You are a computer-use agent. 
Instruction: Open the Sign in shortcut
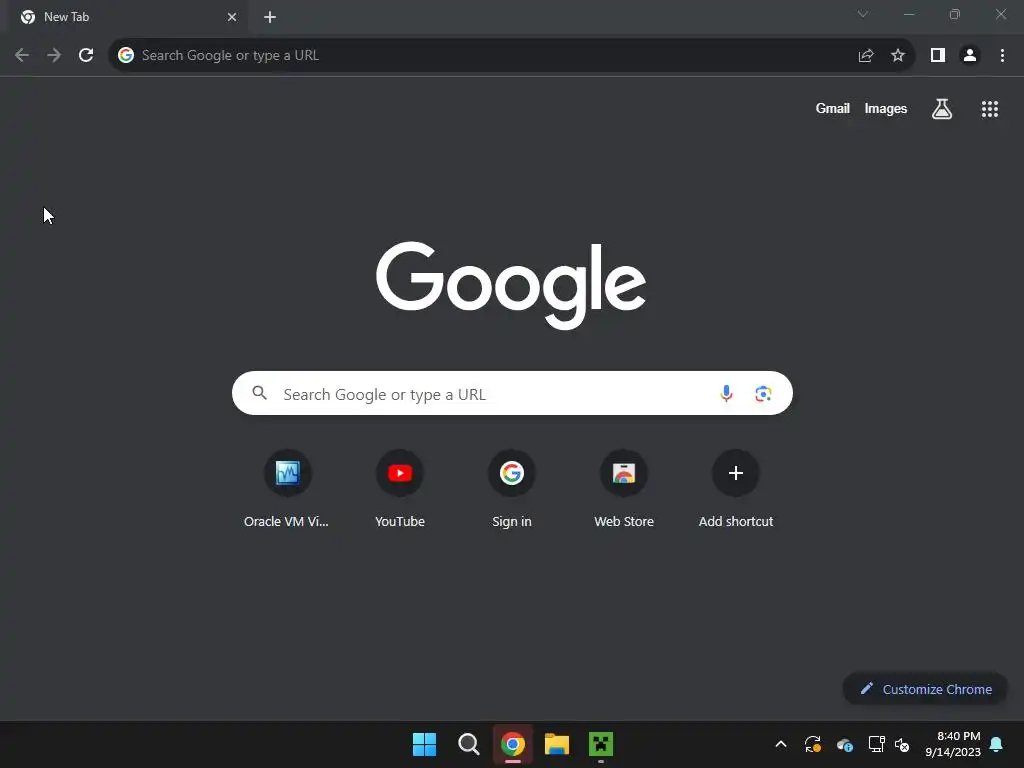tap(512, 488)
